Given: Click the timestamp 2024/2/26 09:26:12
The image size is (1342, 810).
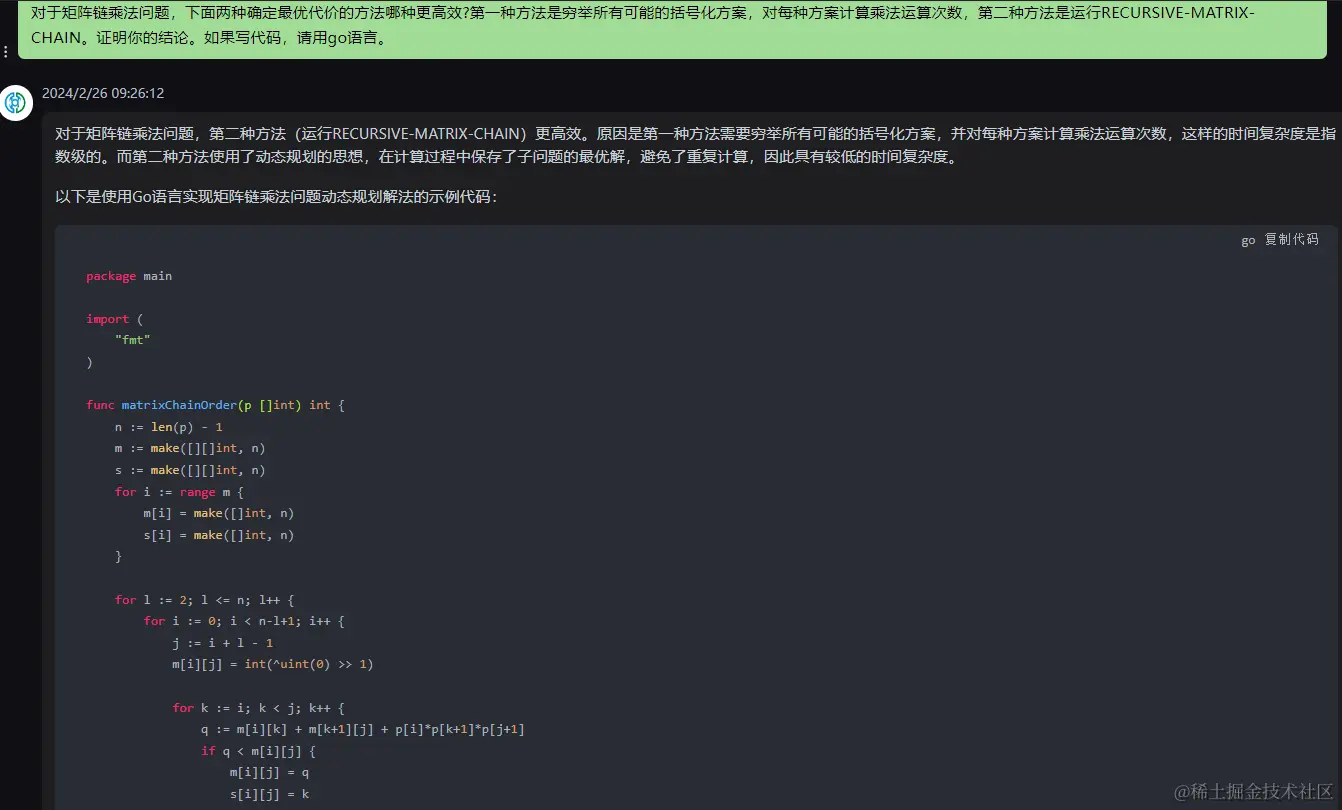Looking at the screenshot, I should click(x=104, y=93).
